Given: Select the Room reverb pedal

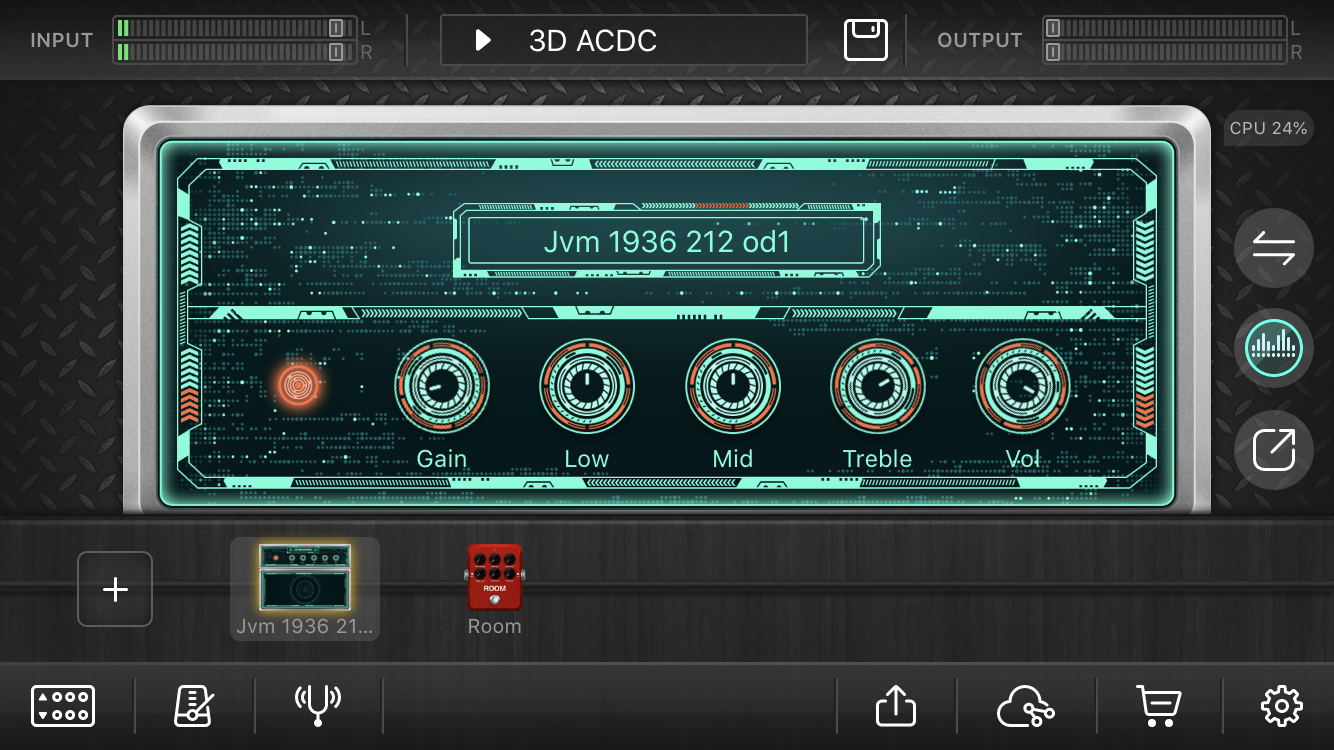Looking at the screenshot, I should (x=495, y=590).
